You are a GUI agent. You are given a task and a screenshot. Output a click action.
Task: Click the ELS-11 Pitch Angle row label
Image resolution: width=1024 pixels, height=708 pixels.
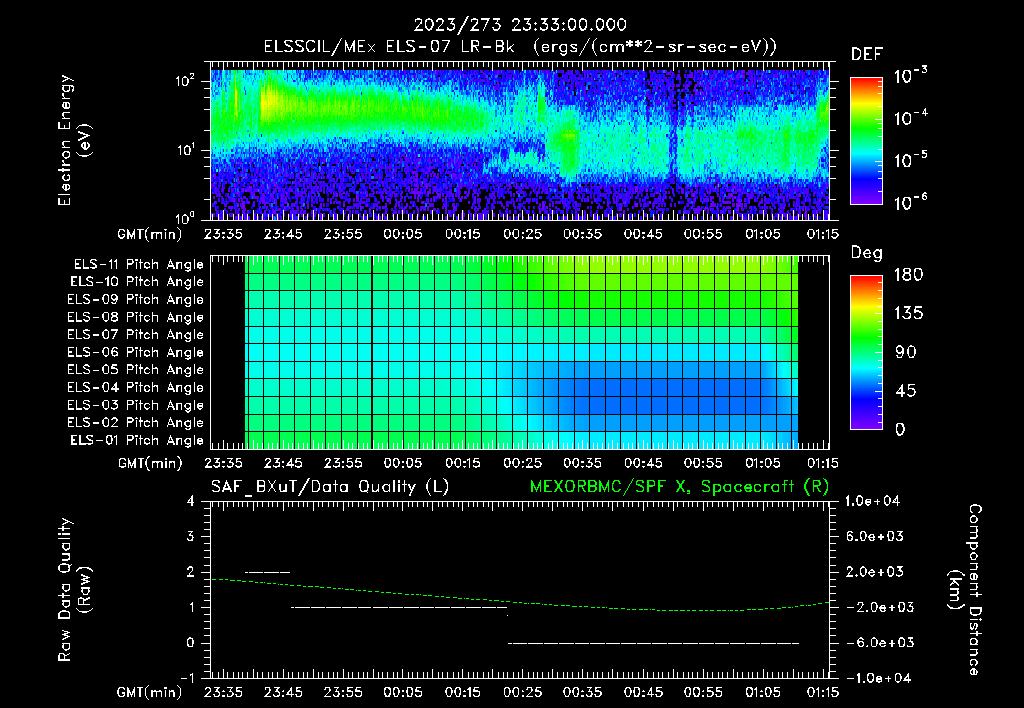point(138,265)
